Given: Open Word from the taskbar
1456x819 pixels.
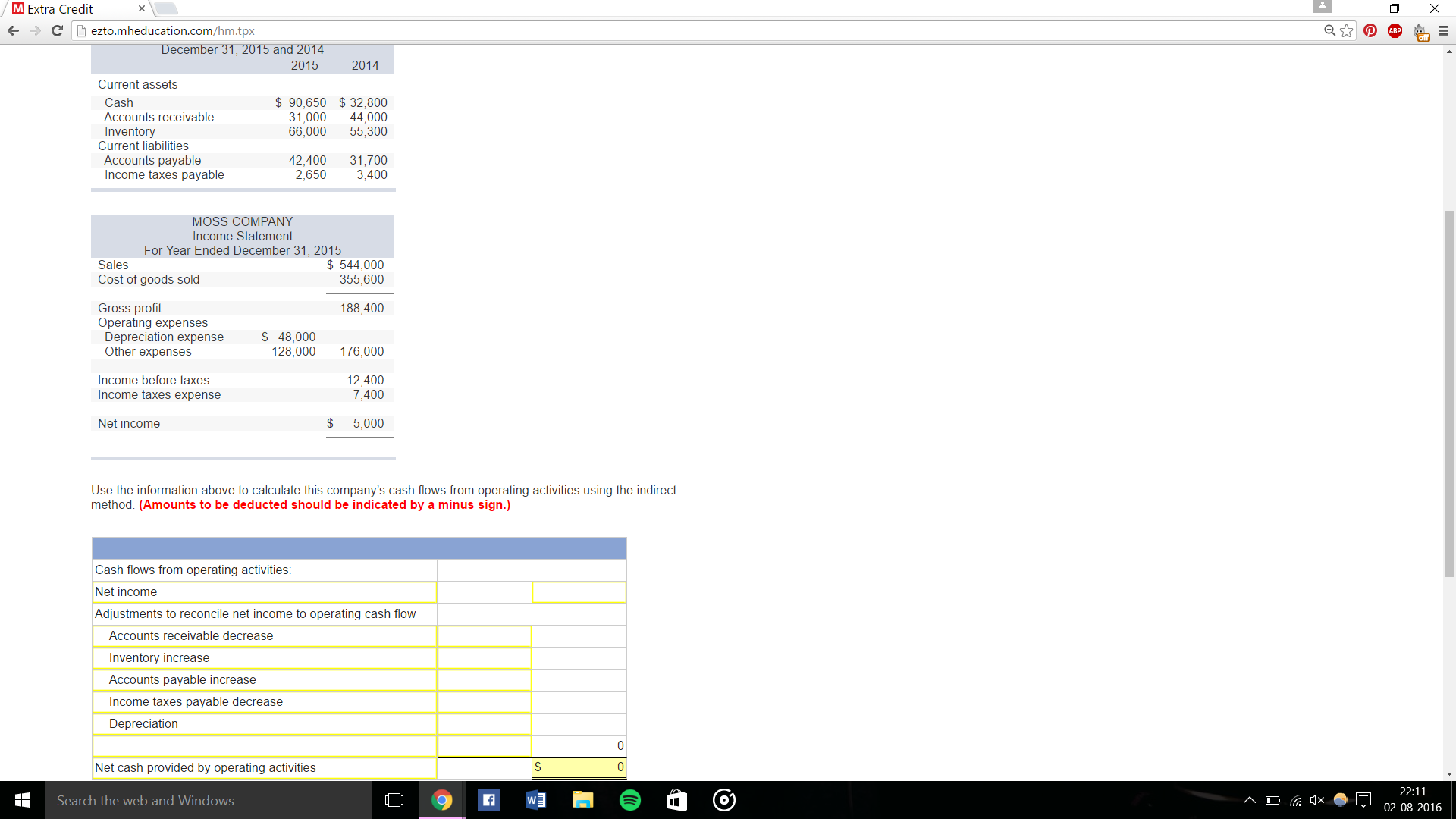Looking at the screenshot, I should tap(535, 800).
